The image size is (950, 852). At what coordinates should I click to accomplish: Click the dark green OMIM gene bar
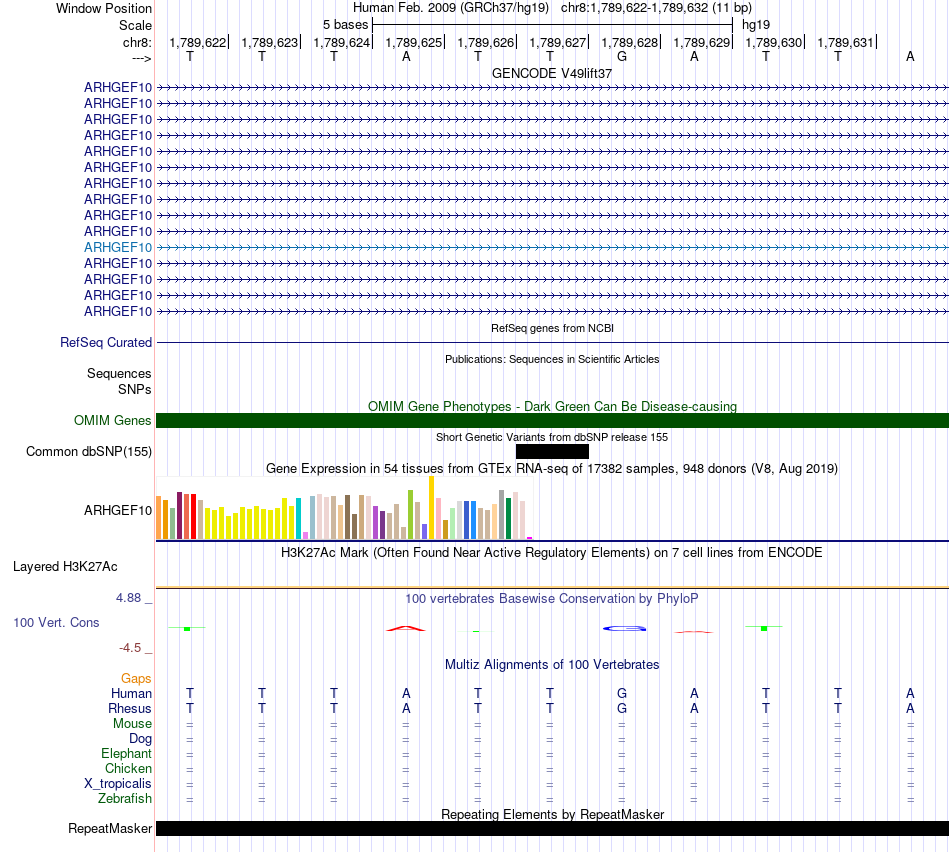[552, 421]
